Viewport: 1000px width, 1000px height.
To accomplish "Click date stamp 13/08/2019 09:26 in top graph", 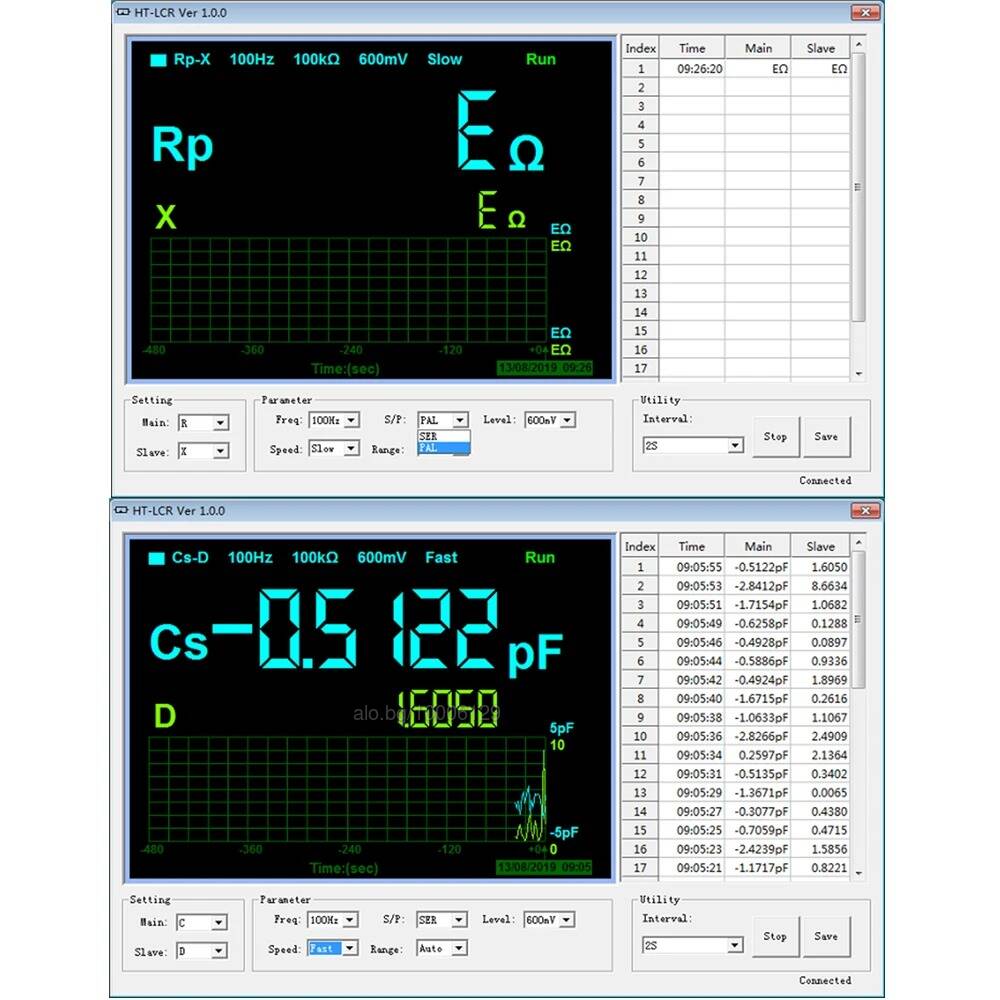I will (x=545, y=368).
